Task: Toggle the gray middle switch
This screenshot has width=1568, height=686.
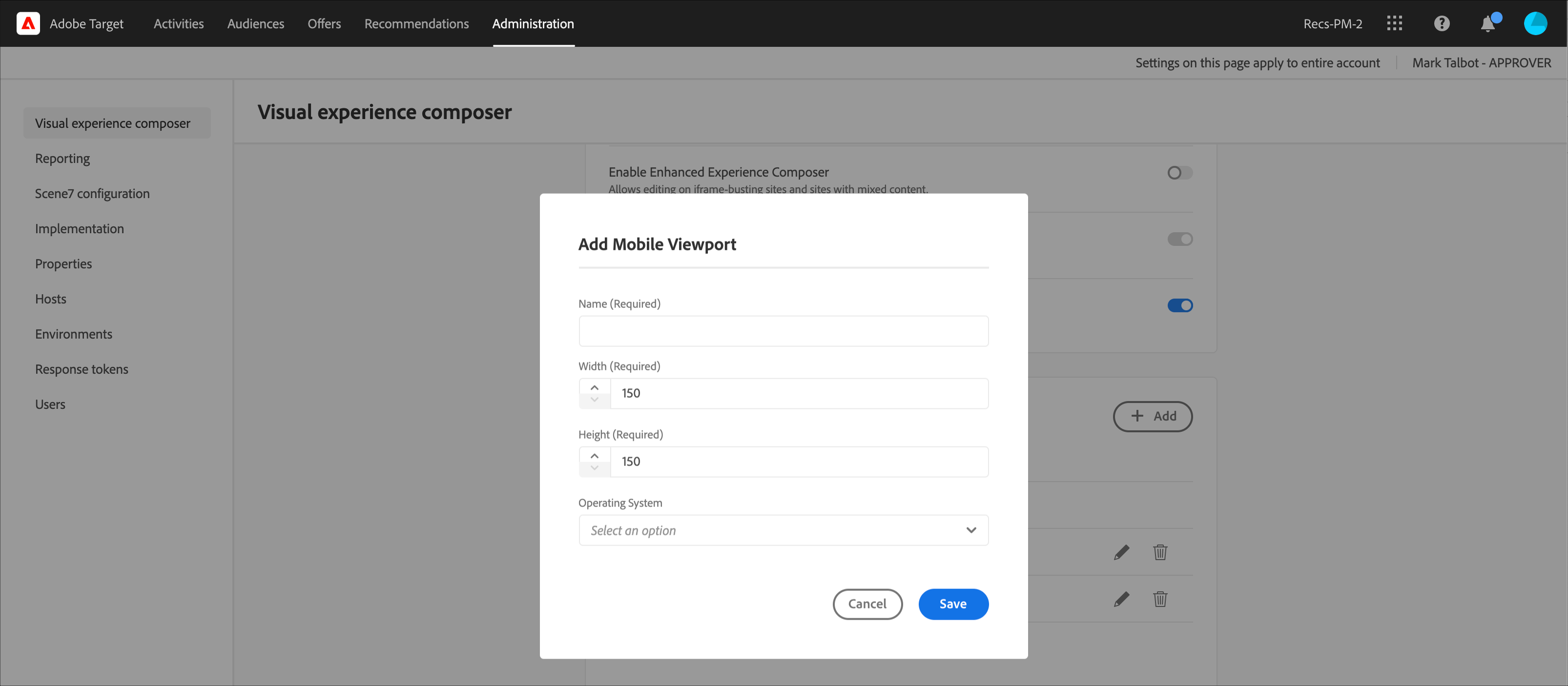Action: coord(1179,239)
